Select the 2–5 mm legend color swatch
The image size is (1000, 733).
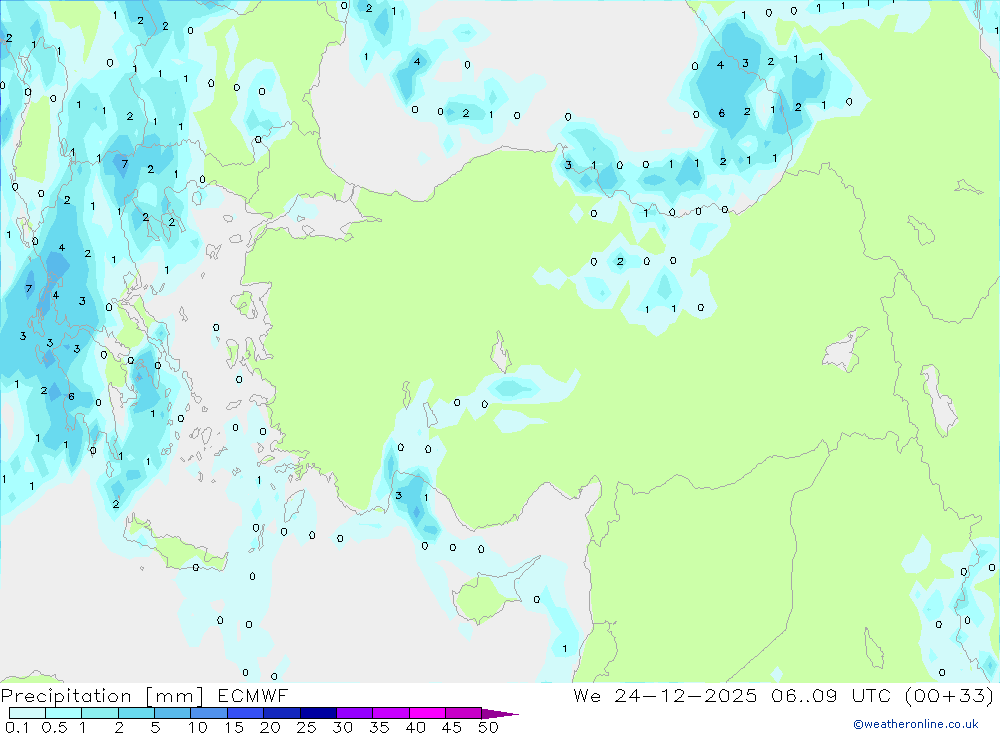tap(136, 713)
